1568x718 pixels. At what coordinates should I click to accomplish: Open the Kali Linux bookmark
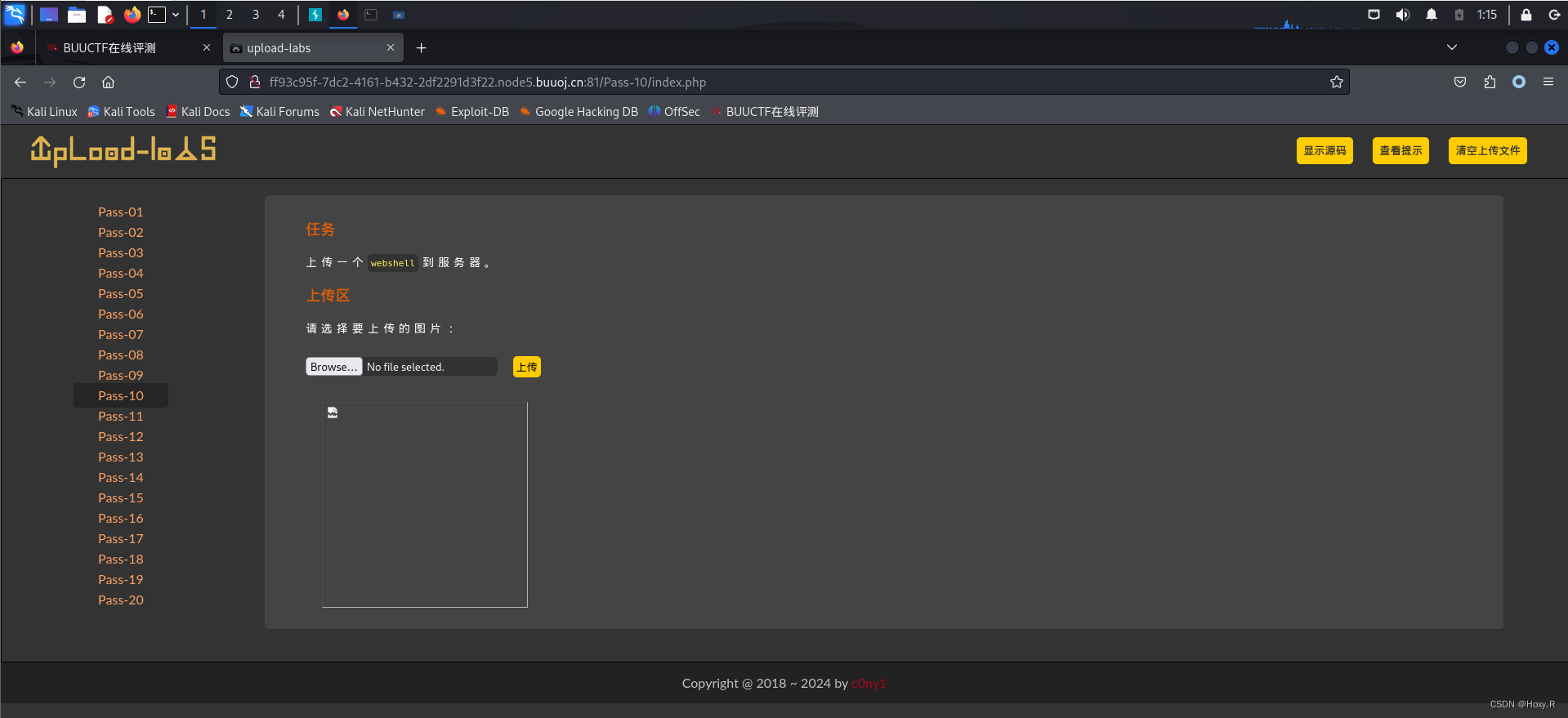tap(44, 112)
